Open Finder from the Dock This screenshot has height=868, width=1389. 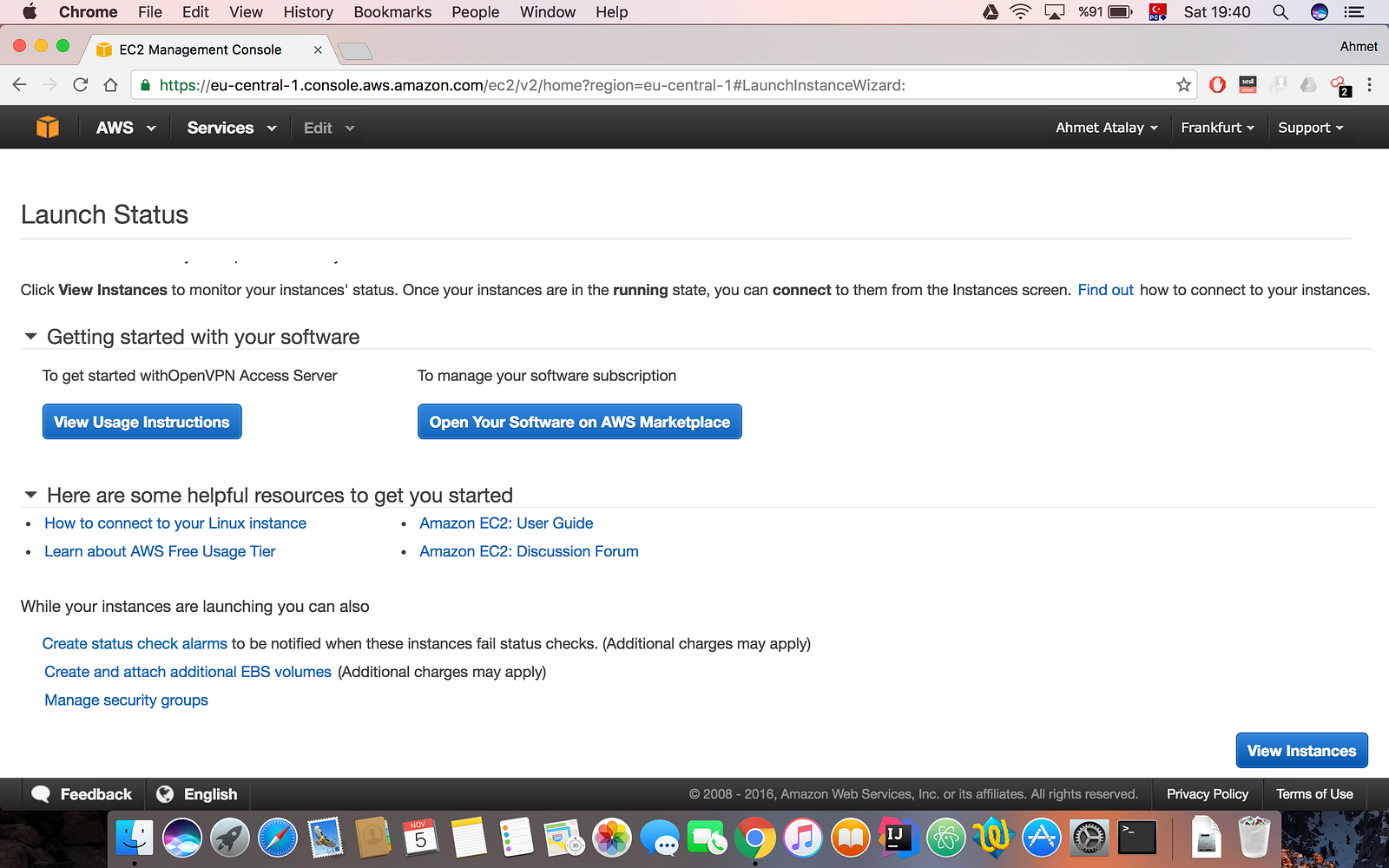click(x=135, y=838)
